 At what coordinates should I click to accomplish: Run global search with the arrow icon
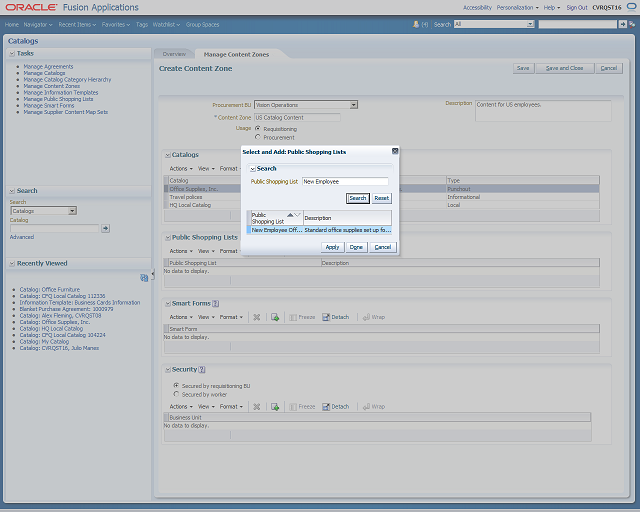(622, 24)
